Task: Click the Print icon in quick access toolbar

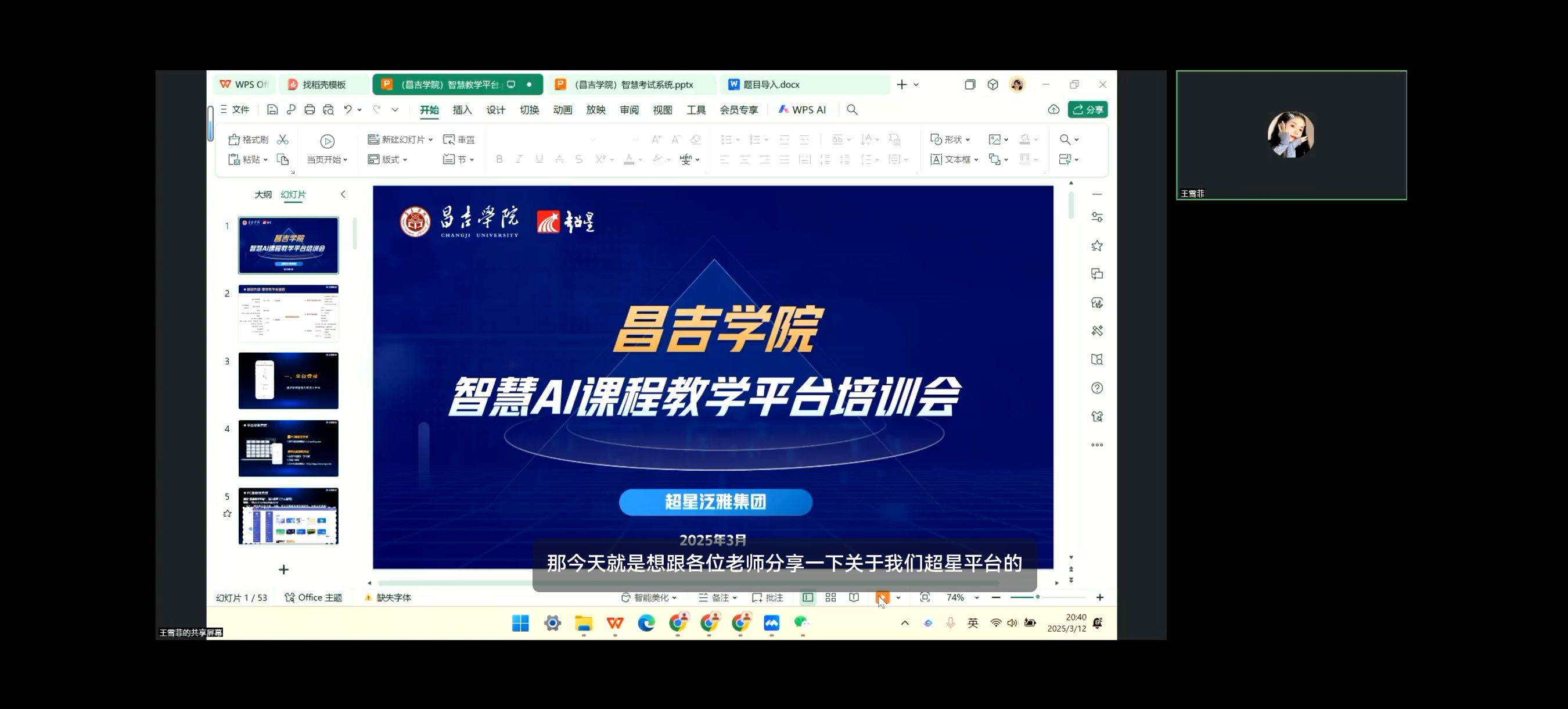Action: [x=309, y=110]
